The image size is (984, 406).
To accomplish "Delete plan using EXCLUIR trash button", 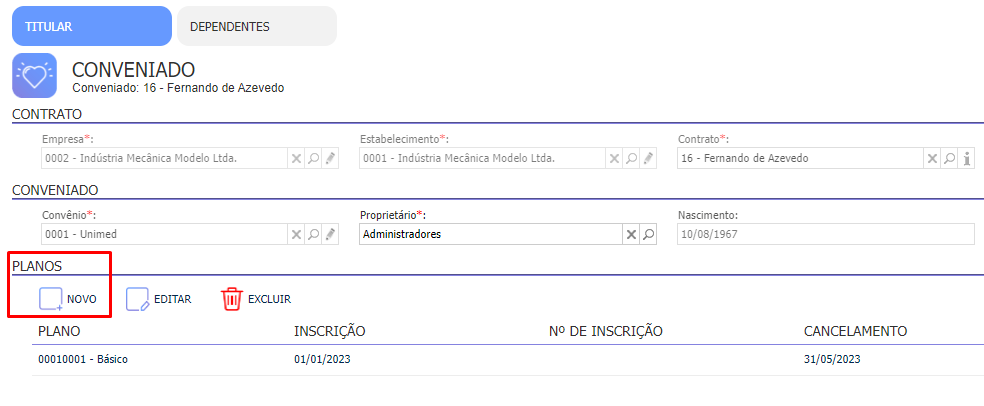I will click(255, 299).
